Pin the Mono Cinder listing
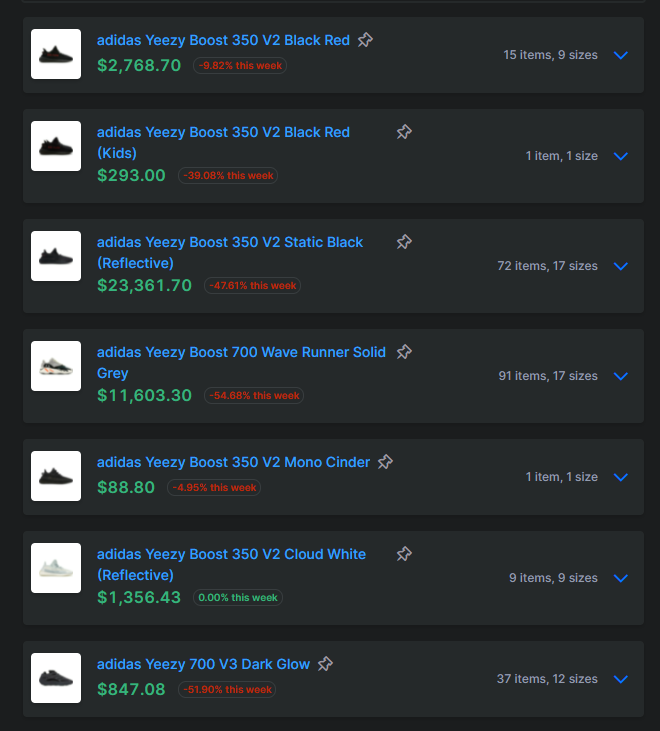The width and height of the screenshot is (660, 731). point(385,462)
